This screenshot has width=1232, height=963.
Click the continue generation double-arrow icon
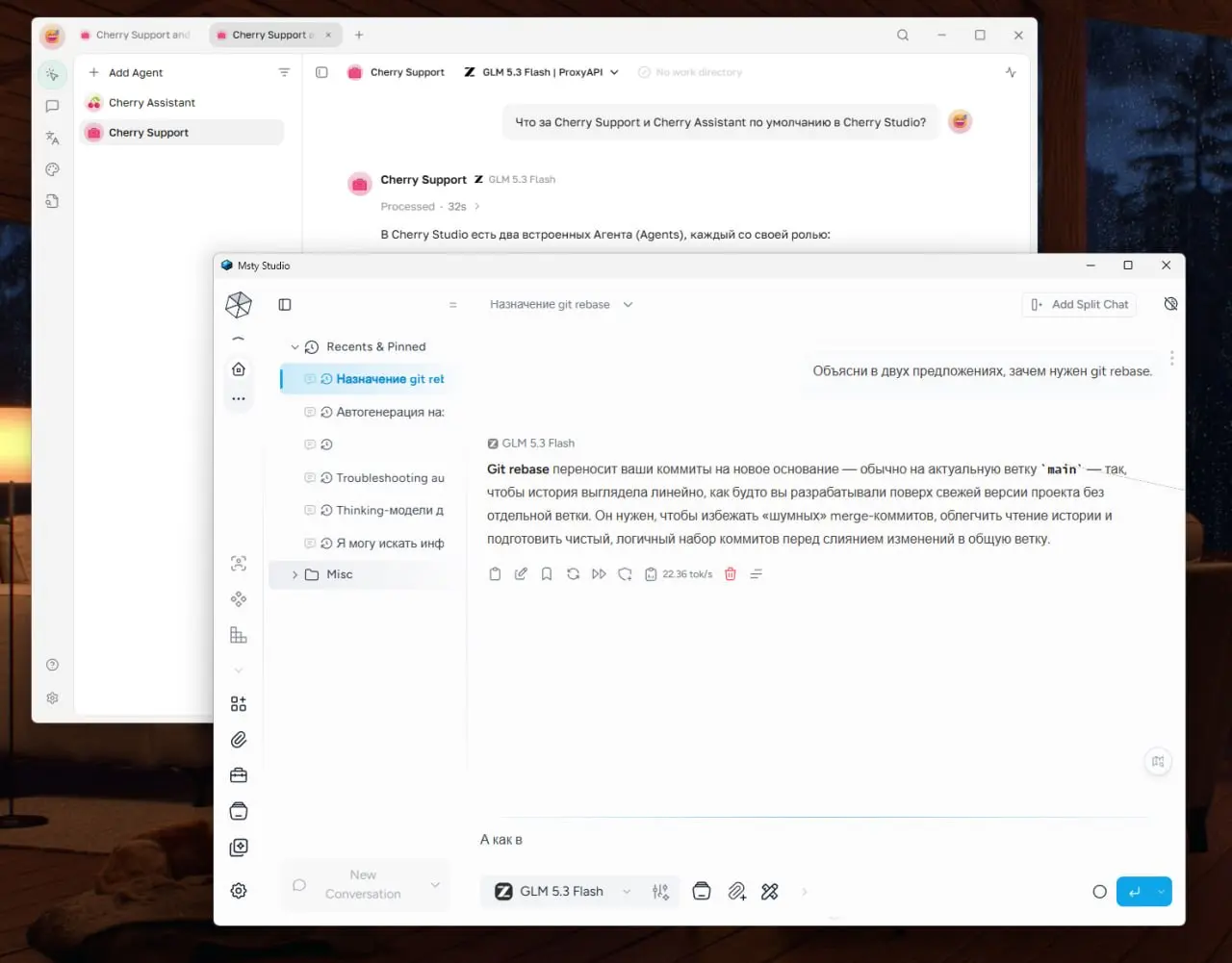pos(599,574)
